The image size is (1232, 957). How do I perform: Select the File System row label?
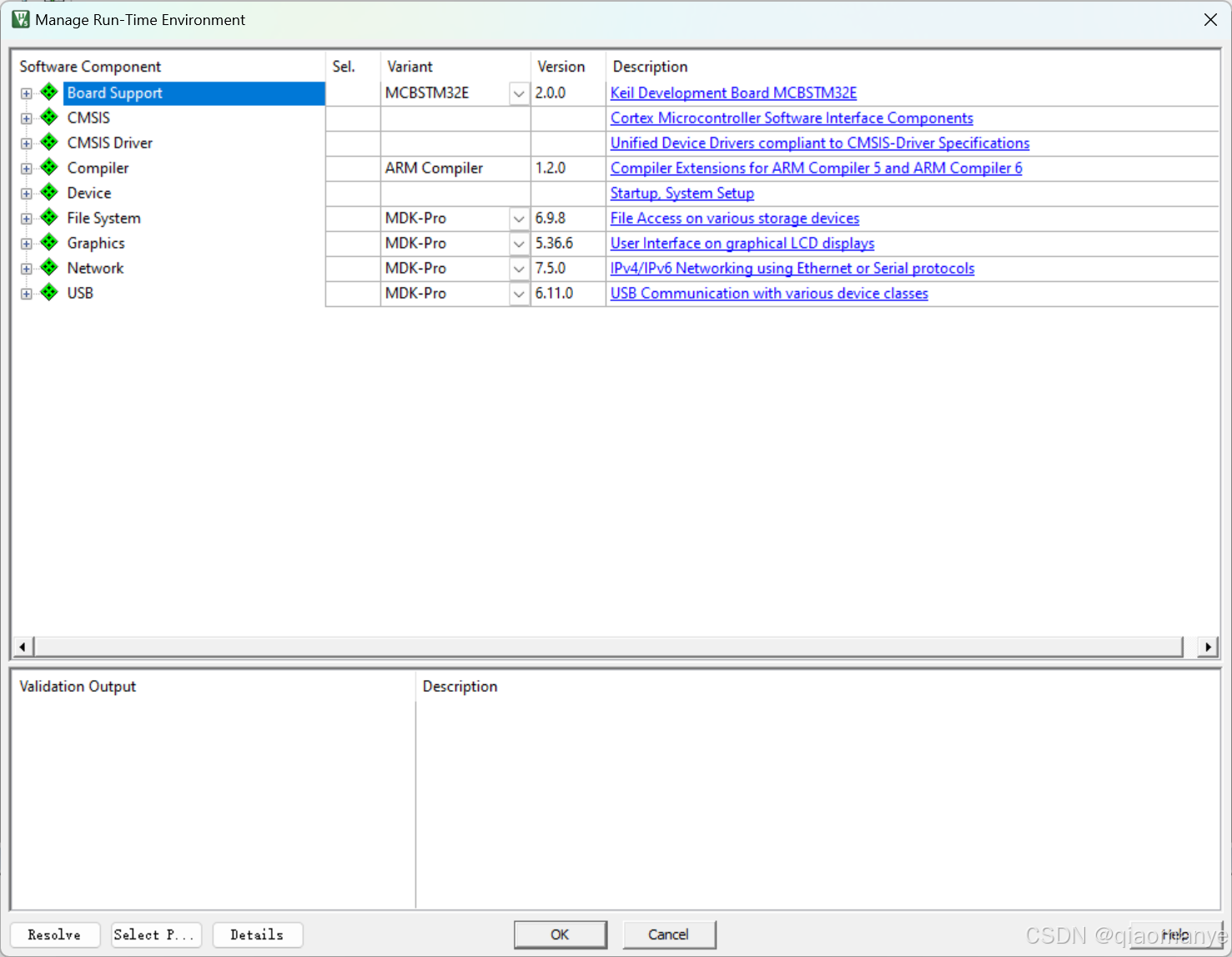103,218
